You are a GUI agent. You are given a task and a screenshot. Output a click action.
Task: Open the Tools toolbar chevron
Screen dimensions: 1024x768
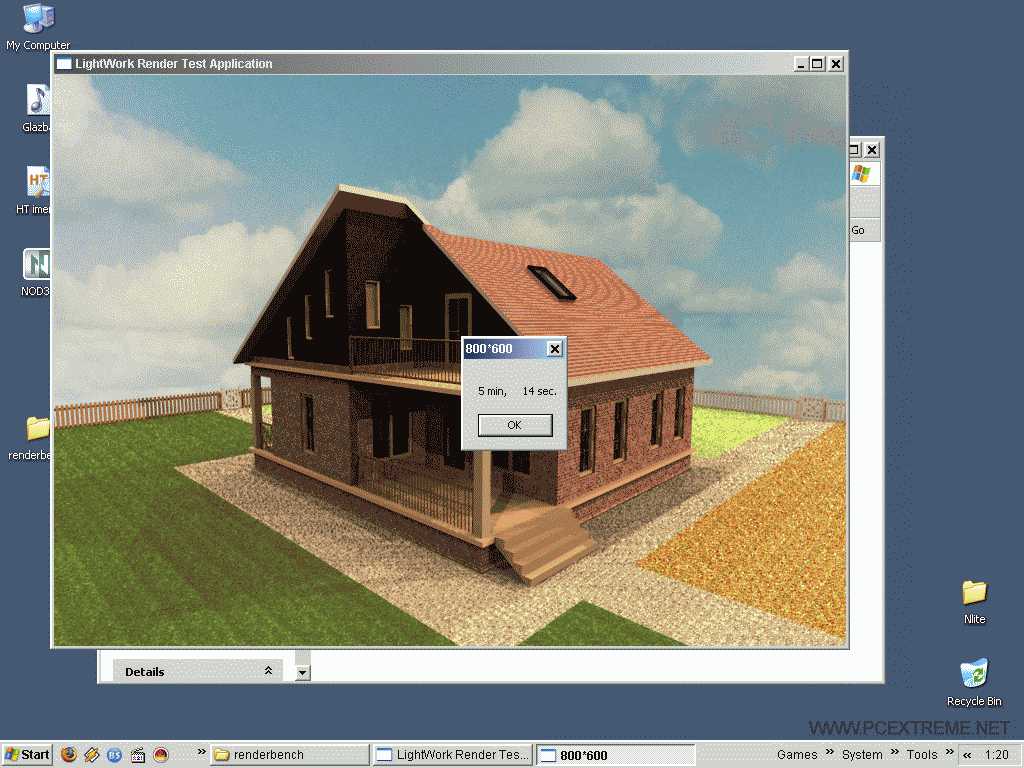click(x=950, y=752)
